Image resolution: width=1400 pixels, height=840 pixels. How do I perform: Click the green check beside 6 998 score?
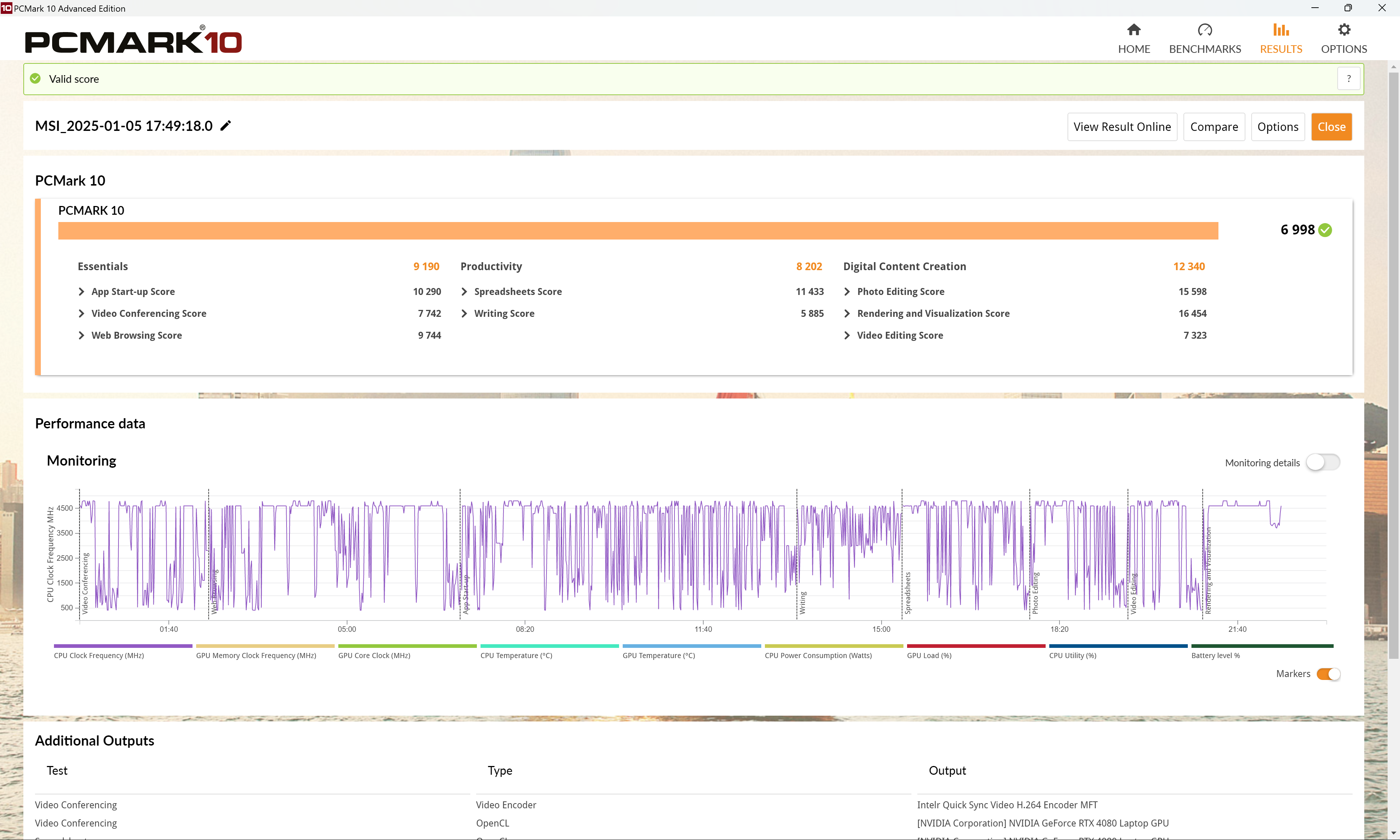click(x=1325, y=230)
